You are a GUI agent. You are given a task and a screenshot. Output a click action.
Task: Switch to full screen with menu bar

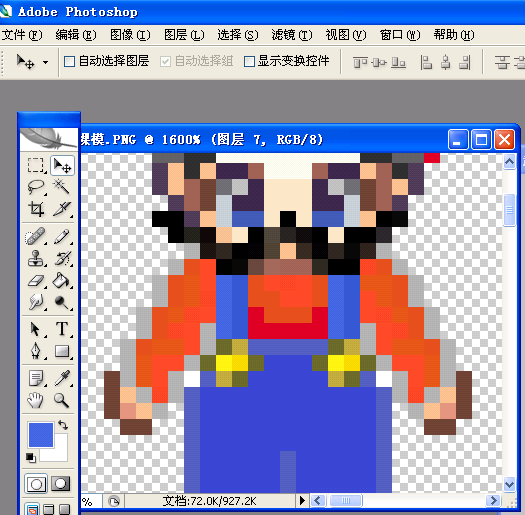pyautogui.click(x=49, y=509)
